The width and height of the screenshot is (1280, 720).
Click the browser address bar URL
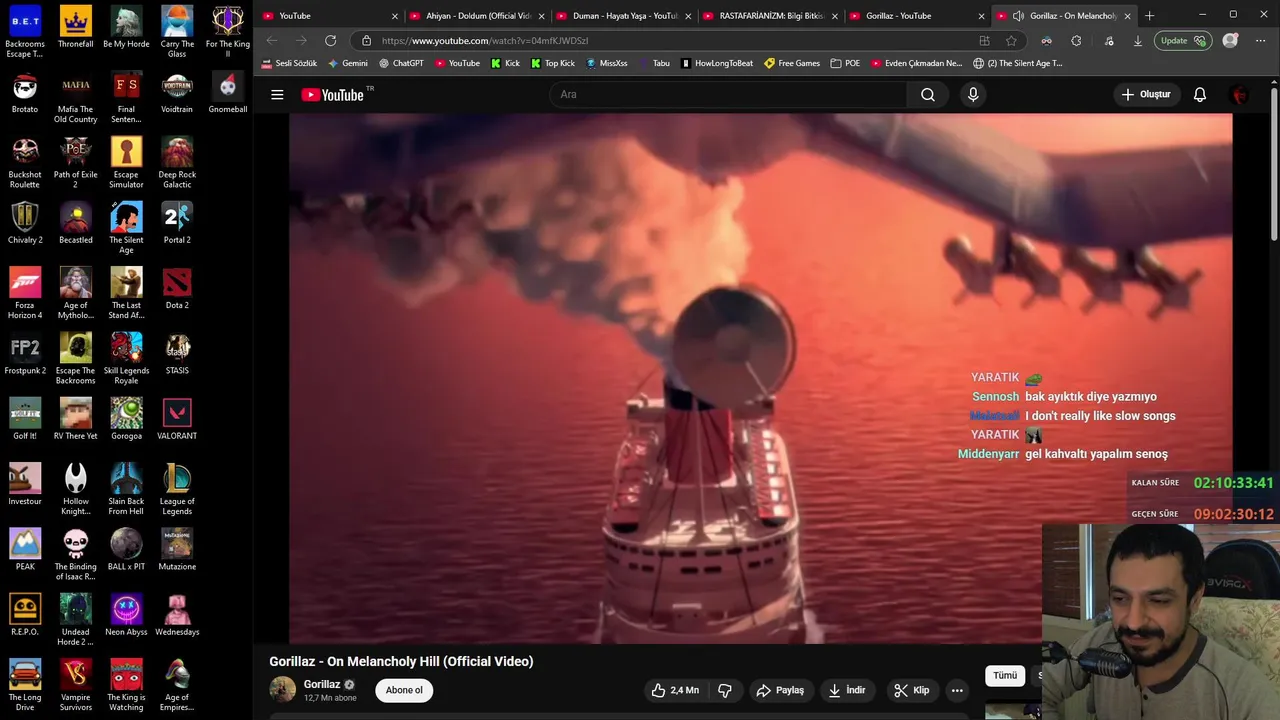485,41
